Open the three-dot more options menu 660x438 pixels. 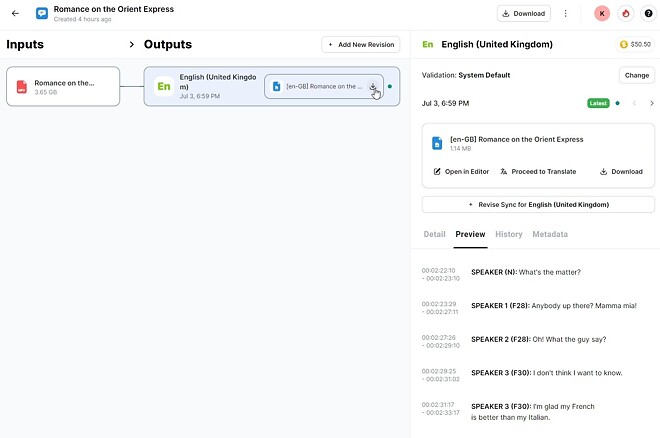(566, 14)
